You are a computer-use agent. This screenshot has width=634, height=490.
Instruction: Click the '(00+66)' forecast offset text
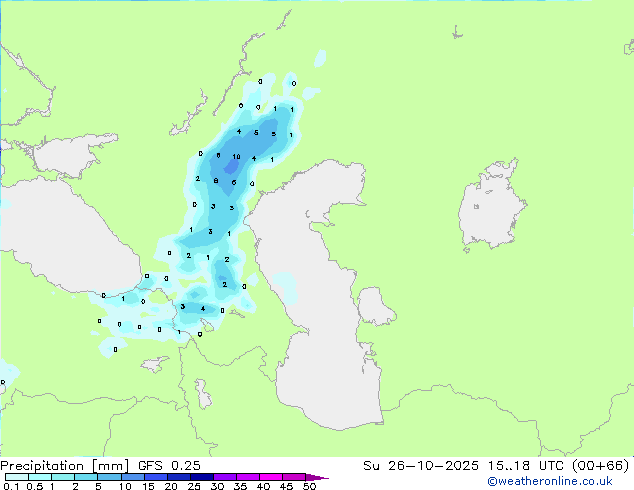[x=600, y=466]
